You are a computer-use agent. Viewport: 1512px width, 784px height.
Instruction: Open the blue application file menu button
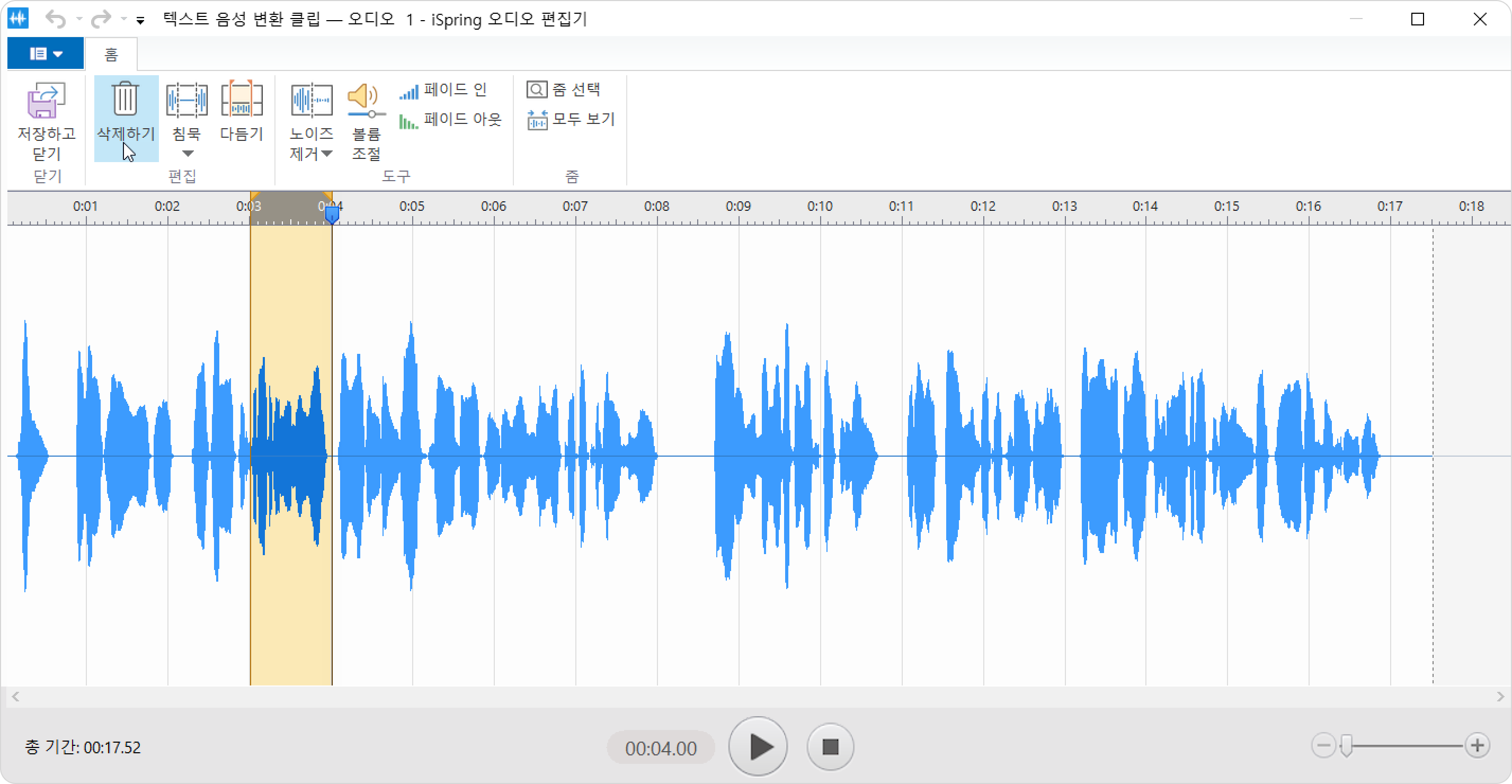[x=45, y=54]
